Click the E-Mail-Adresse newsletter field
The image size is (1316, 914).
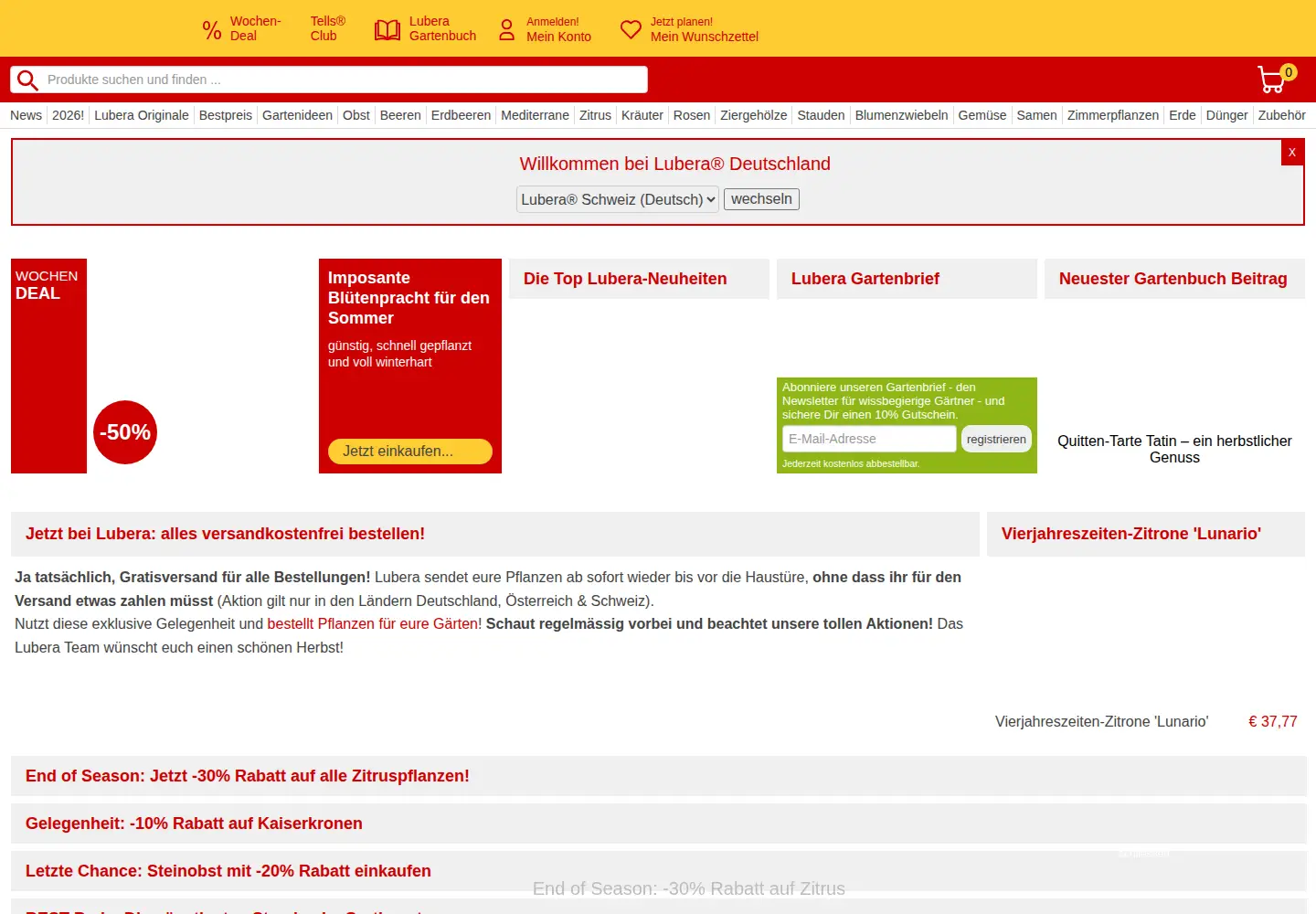pos(869,439)
